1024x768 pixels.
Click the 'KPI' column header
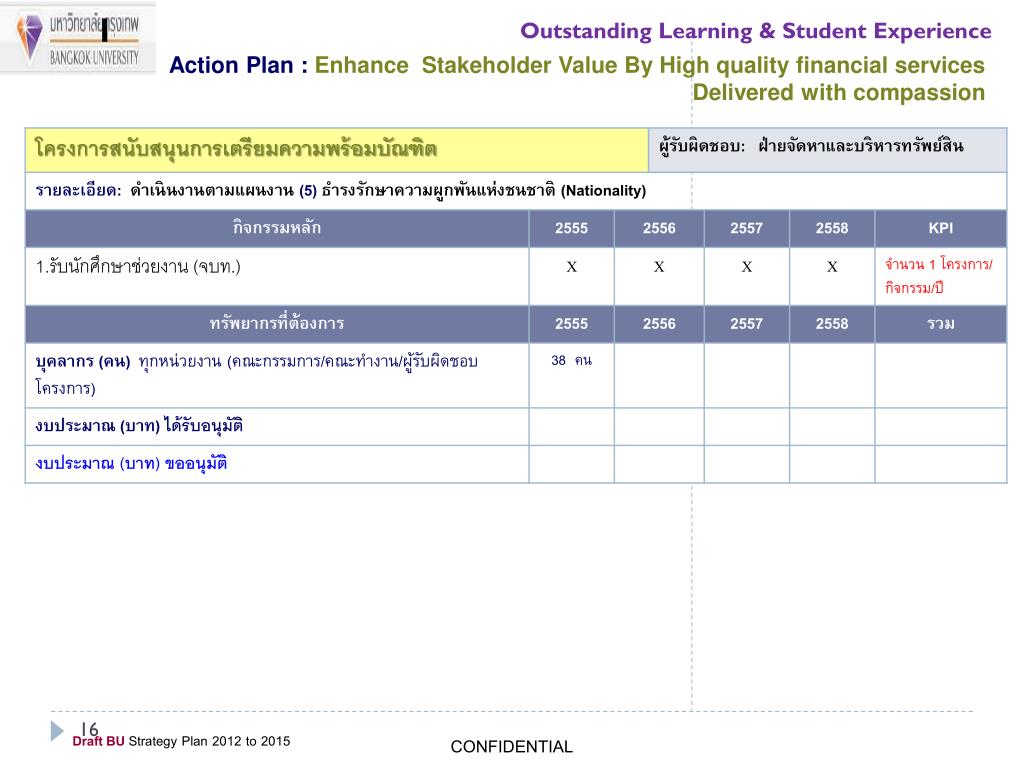coord(941,228)
